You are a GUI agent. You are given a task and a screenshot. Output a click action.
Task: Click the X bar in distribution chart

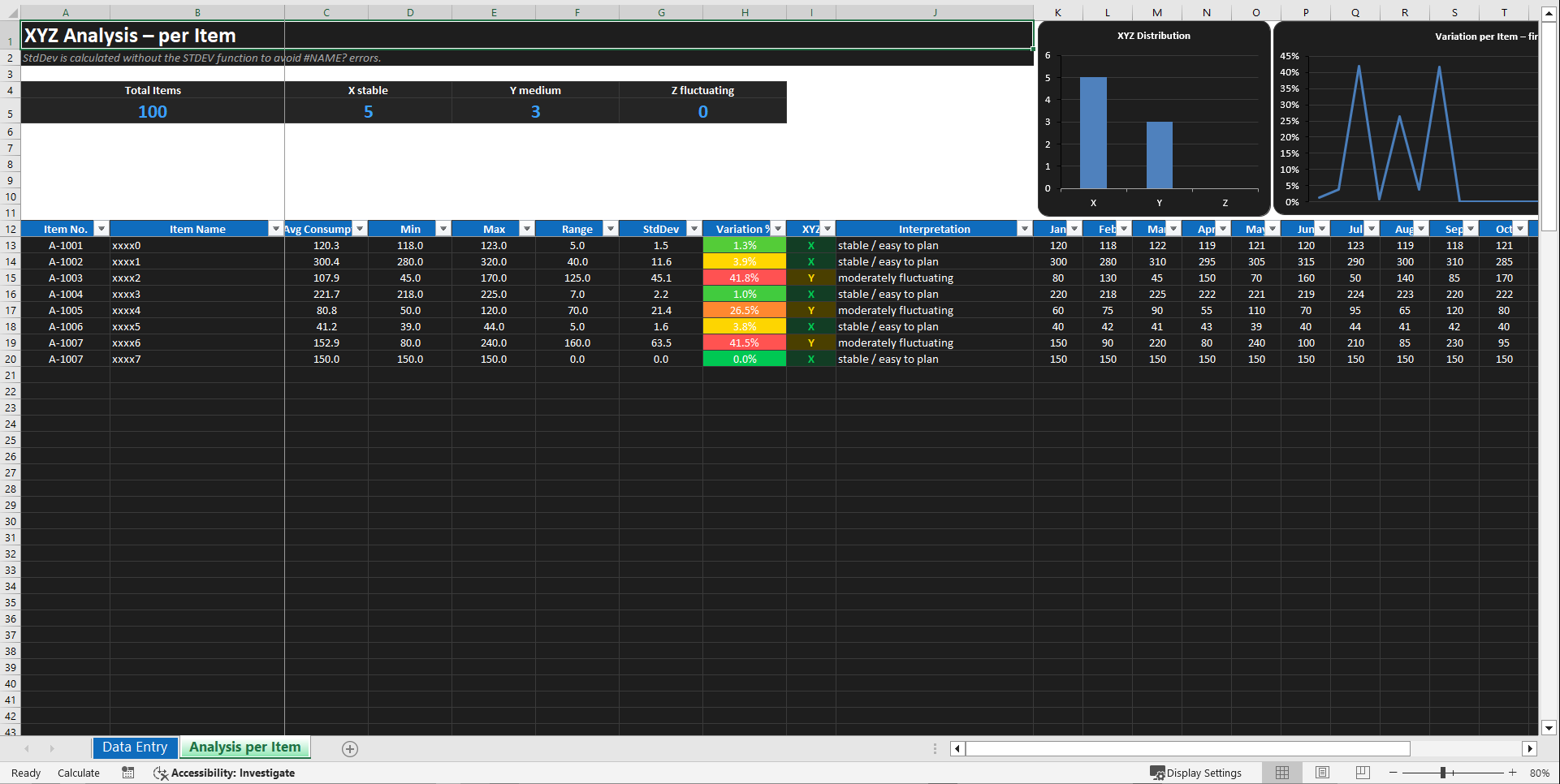coord(1093,133)
